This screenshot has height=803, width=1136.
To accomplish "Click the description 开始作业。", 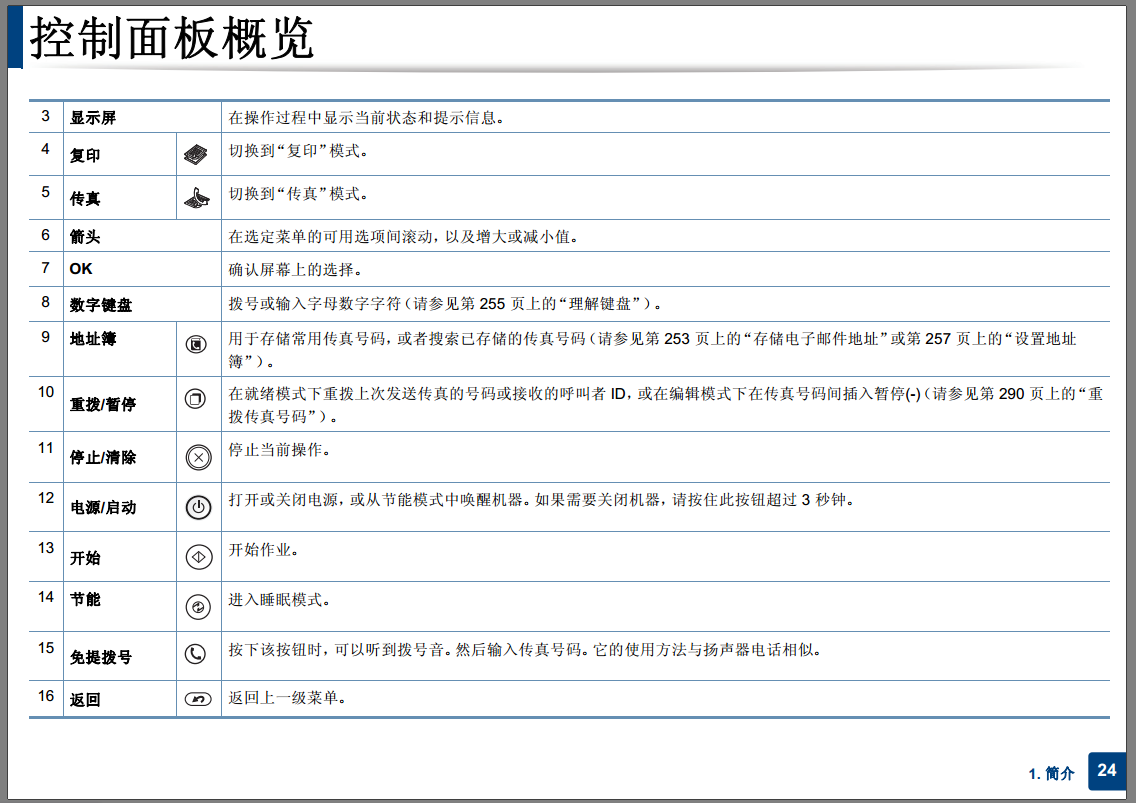I will [x=264, y=550].
